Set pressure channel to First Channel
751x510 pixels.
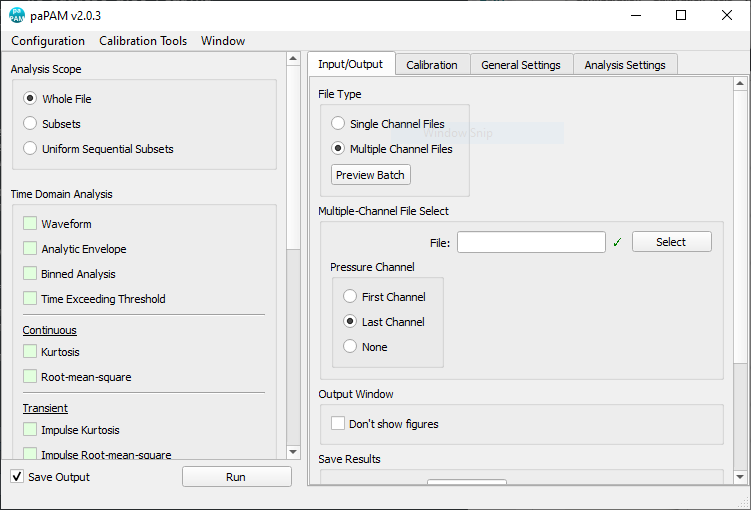pos(350,297)
